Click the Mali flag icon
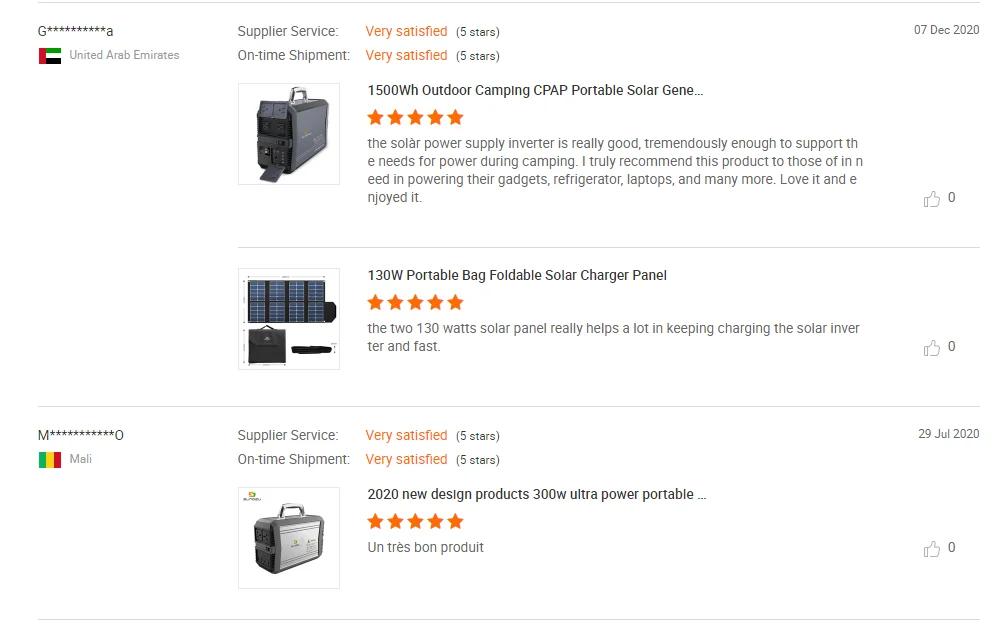1004x621 pixels. [x=50, y=460]
